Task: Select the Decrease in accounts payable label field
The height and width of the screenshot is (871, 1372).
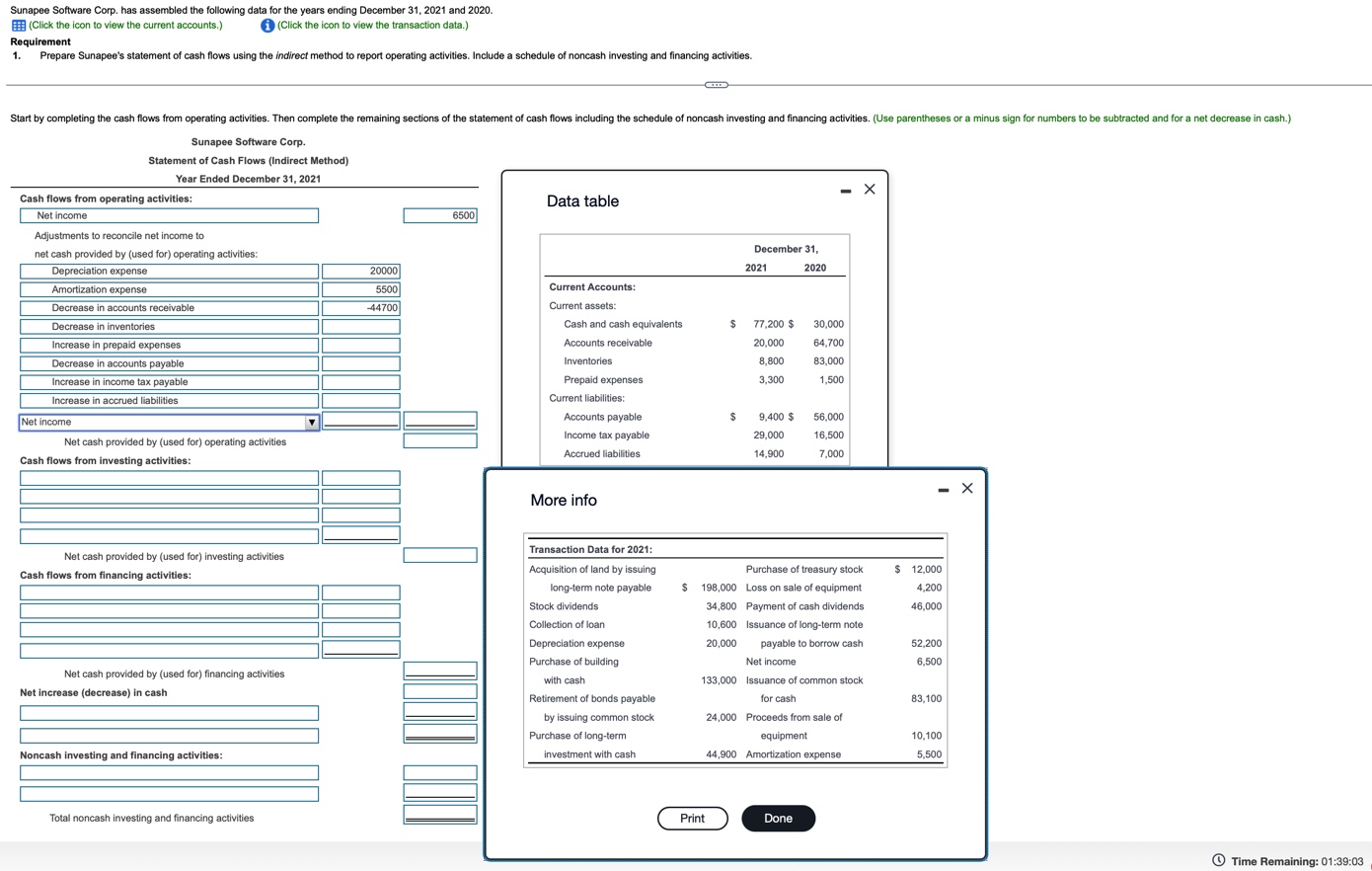Action: (170, 363)
